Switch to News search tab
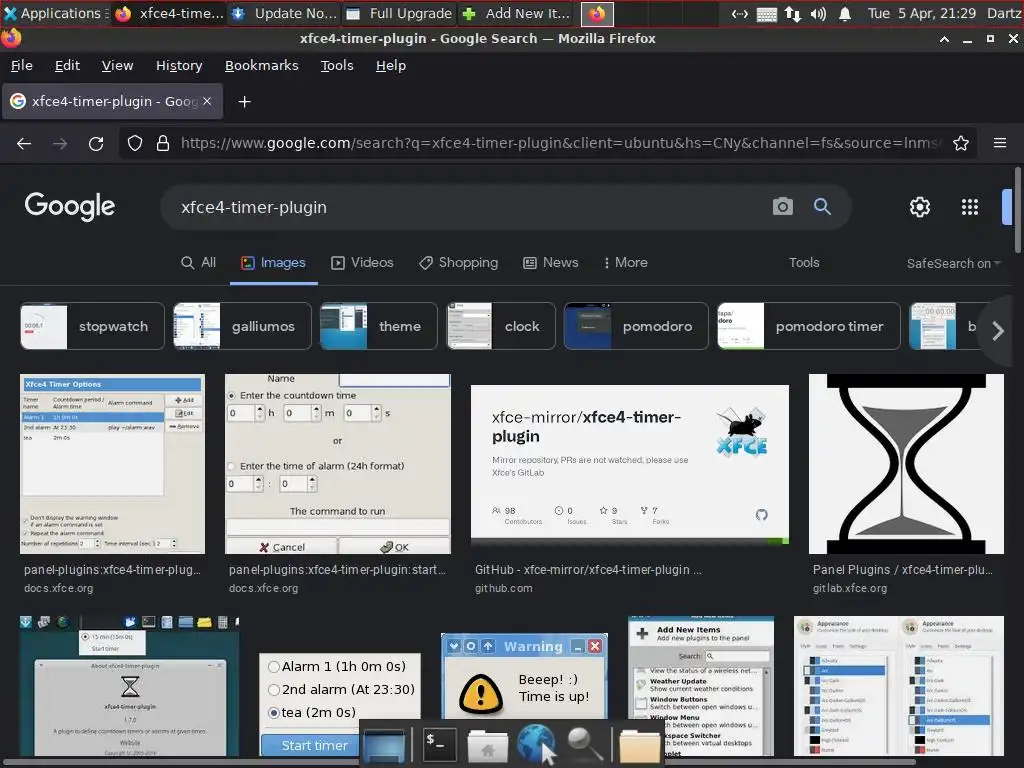Screen dimensions: 1024x768 pyautogui.click(x=551, y=263)
